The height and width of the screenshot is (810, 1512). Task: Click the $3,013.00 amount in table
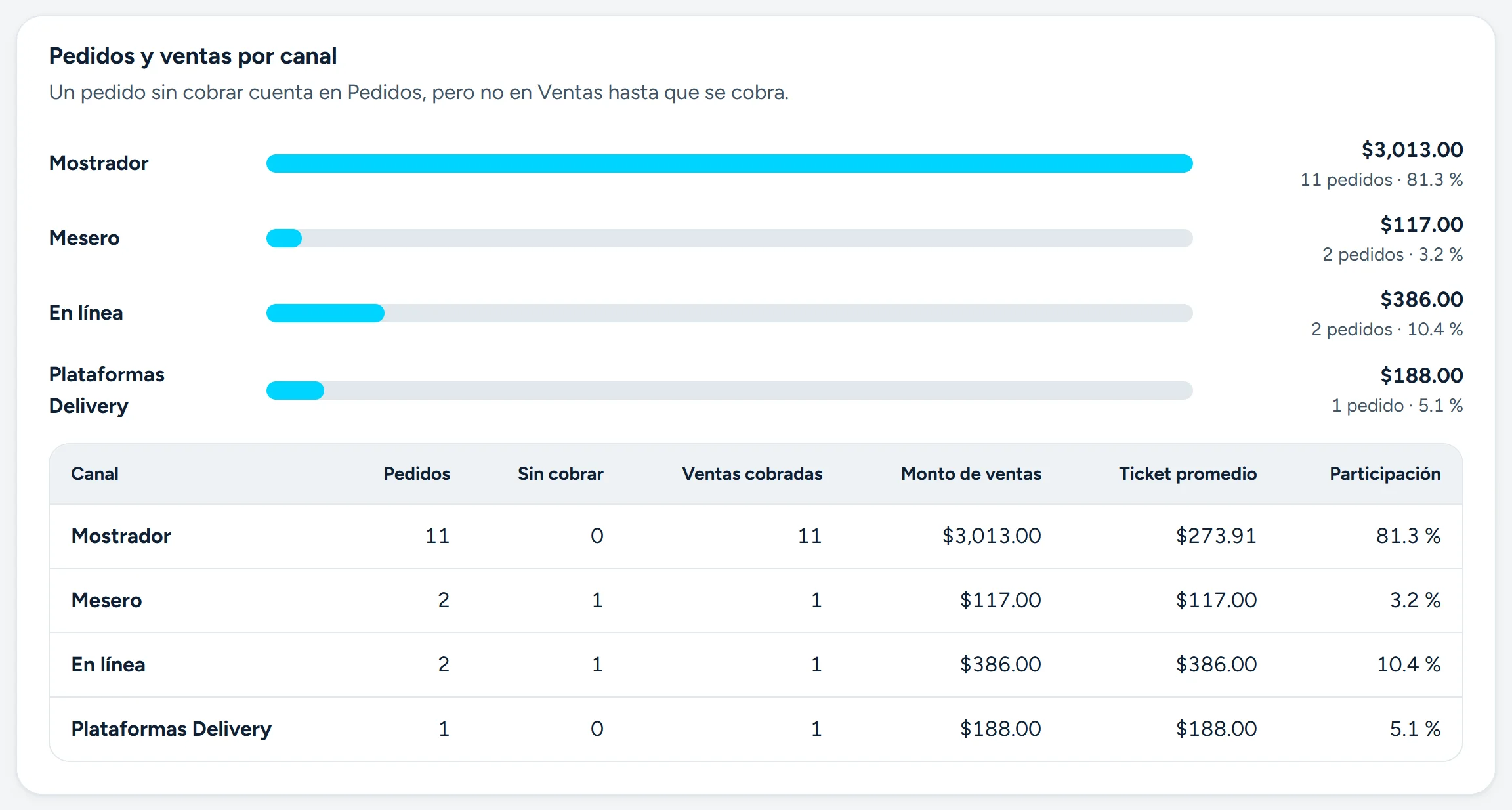(x=992, y=536)
